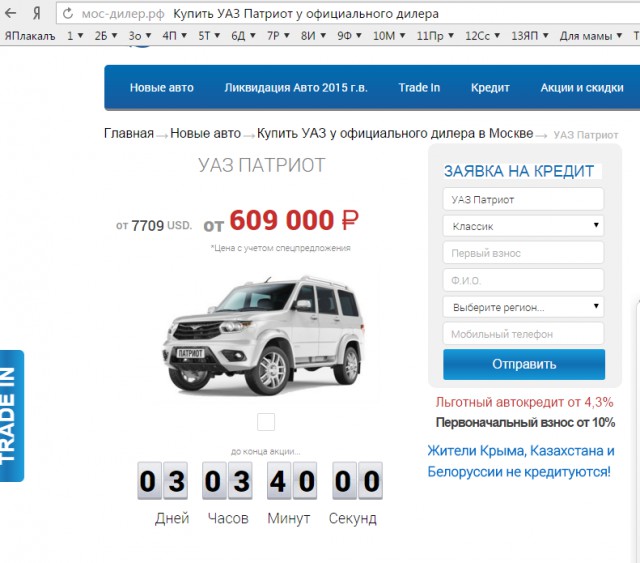Click the 'Новые авто' breadcrumb link

(x=205, y=133)
